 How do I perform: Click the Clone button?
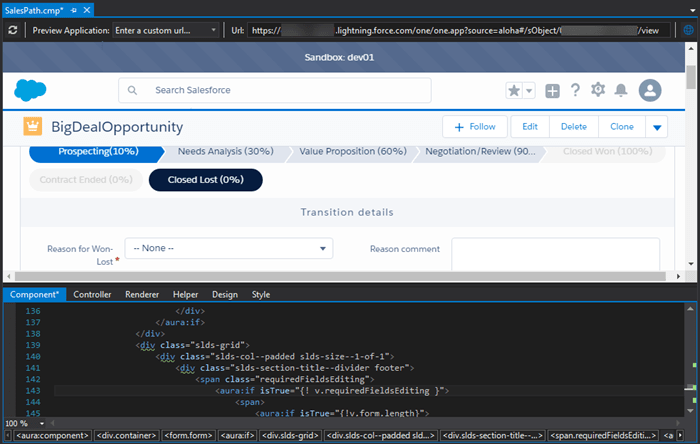tap(622, 127)
